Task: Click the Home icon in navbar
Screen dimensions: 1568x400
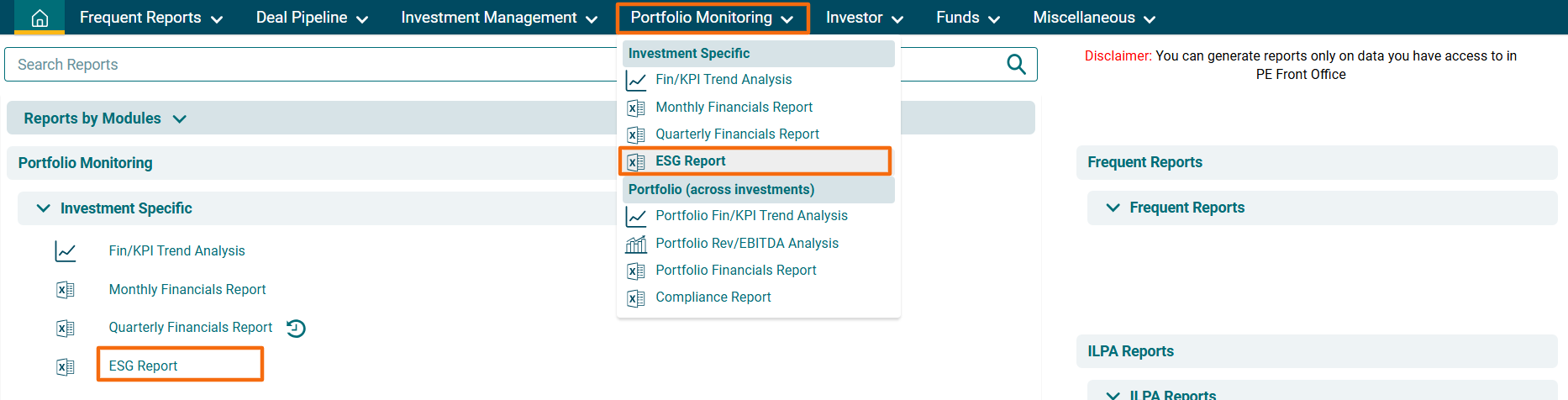Action: coord(39,18)
